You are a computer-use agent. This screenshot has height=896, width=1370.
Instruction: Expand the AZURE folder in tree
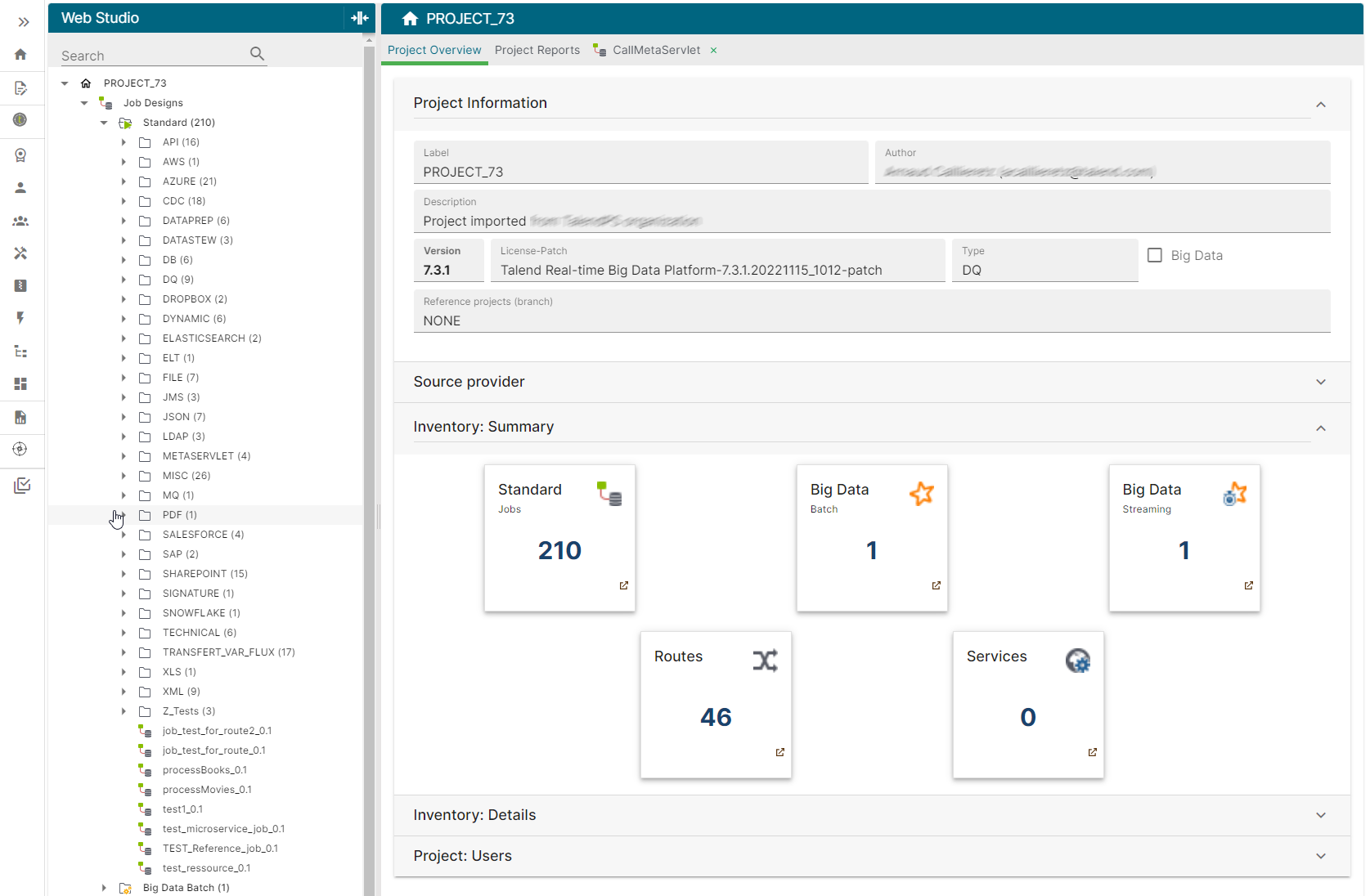pyautogui.click(x=124, y=181)
